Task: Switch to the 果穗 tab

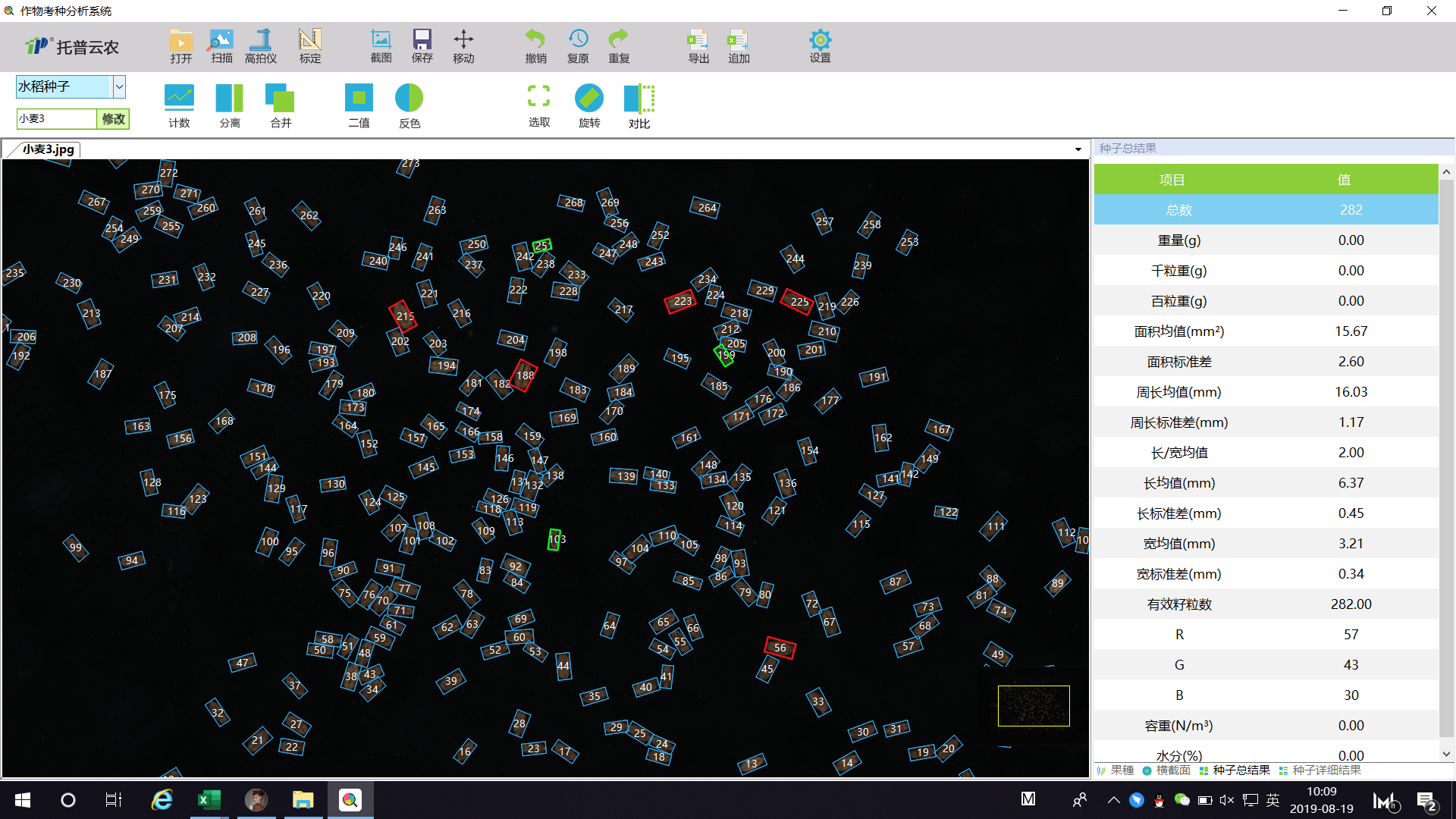Action: click(x=1116, y=770)
